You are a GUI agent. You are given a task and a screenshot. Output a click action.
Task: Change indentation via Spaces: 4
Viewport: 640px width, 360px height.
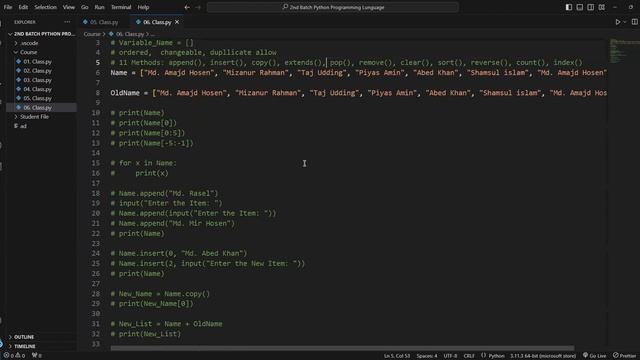coord(427,356)
